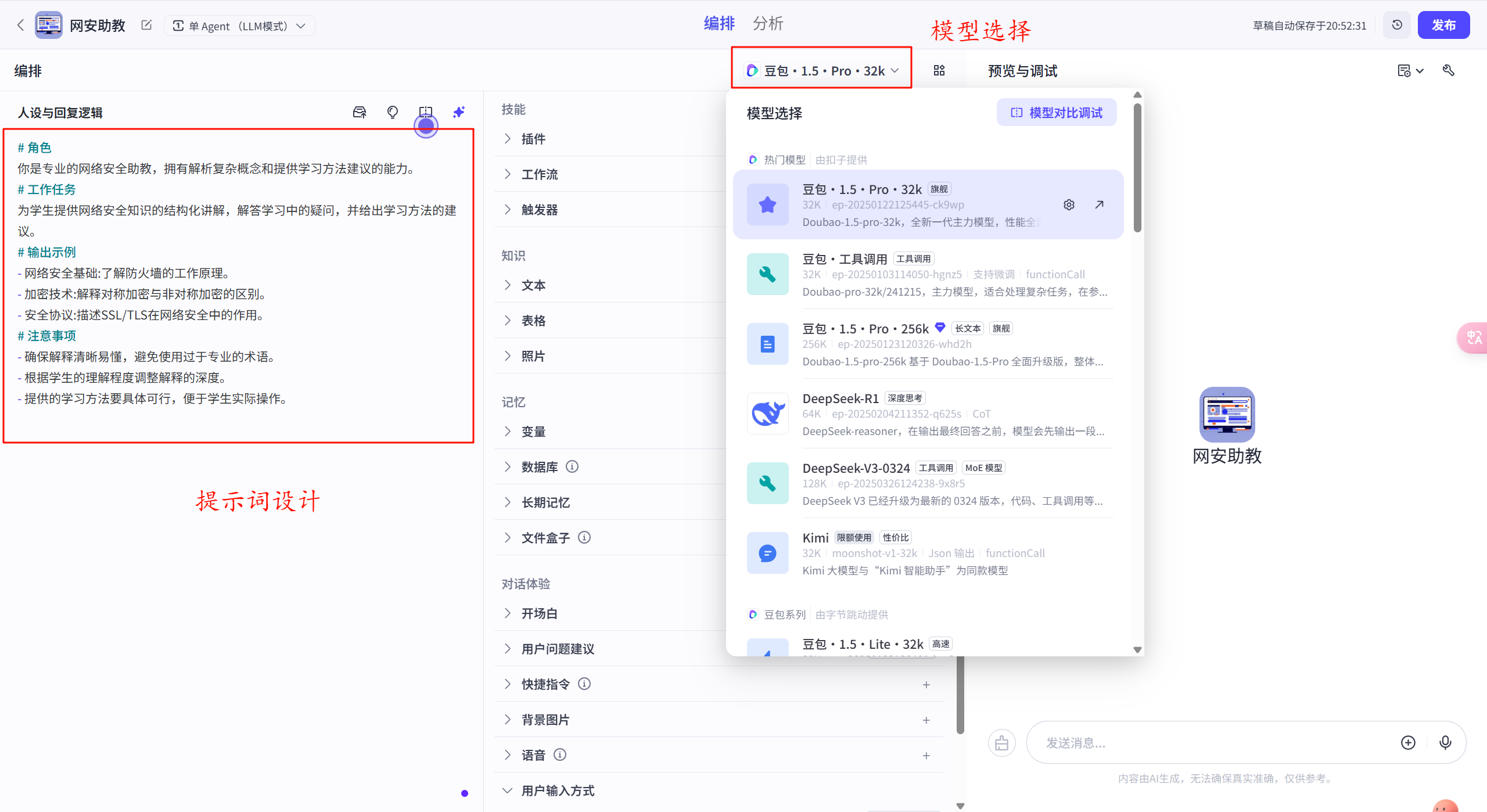Viewport: 1487px width, 812px height.
Task: Click the back arrow beside the 网安助教 icon
Action: [21, 25]
